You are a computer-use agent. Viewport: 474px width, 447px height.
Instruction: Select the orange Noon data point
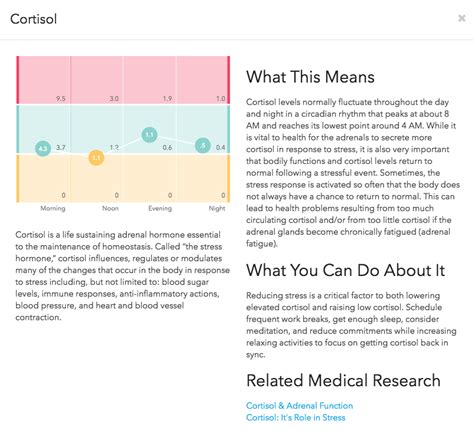(x=96, y=157)
